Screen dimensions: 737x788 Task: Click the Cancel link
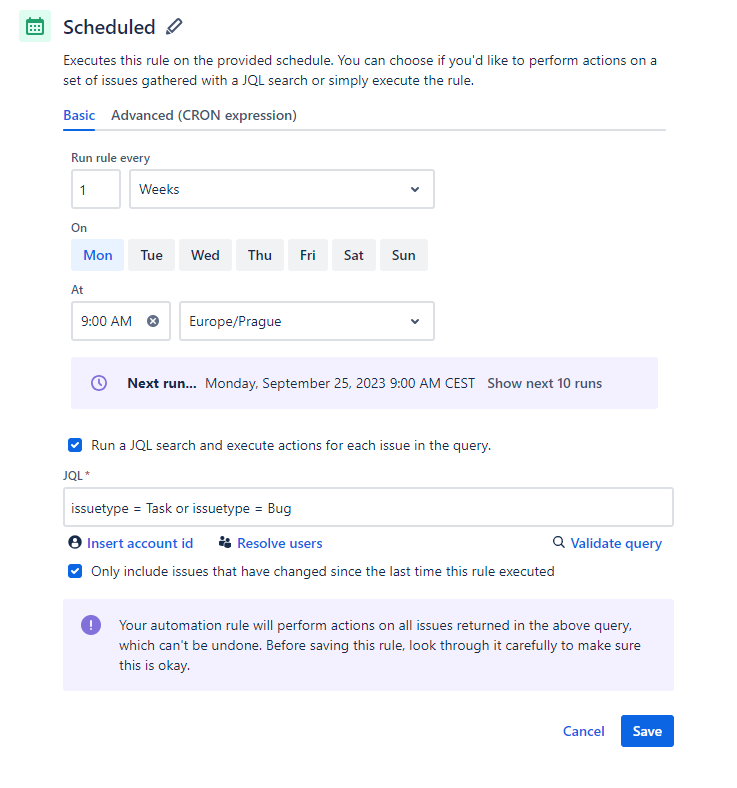pos(583,731)
